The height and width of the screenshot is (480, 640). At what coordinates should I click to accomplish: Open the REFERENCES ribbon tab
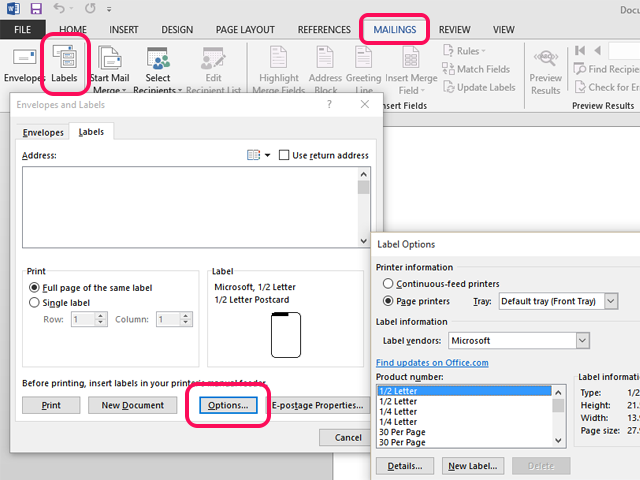(x=324, y=30)
